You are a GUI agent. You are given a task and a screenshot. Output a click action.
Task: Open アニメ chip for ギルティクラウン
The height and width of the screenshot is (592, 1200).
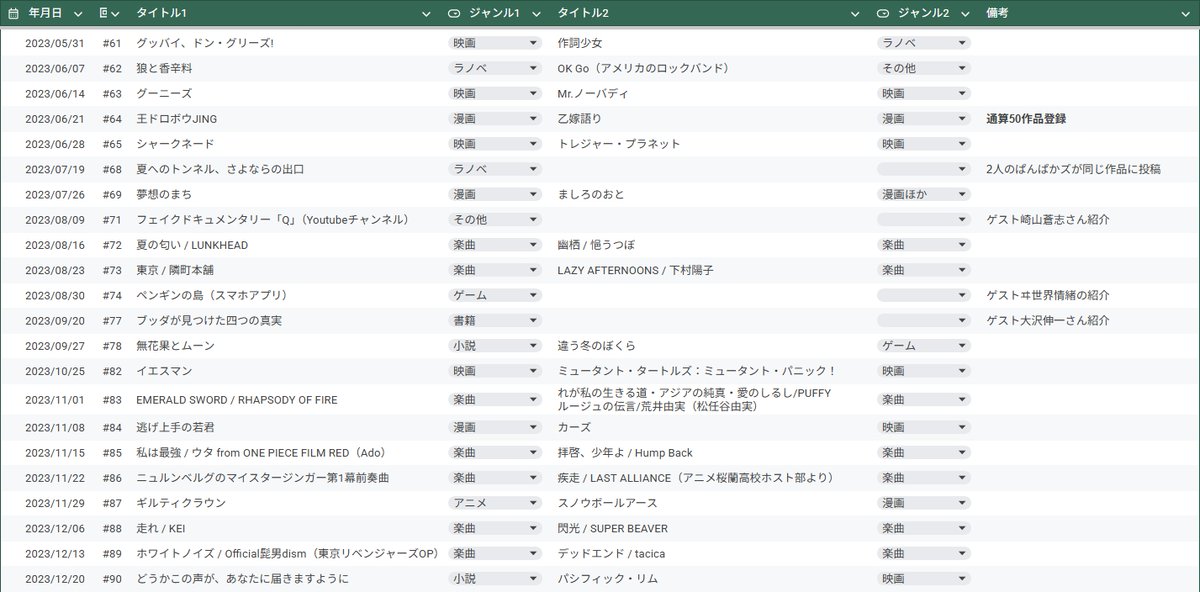pyautogui.click(x=494, y=503)
